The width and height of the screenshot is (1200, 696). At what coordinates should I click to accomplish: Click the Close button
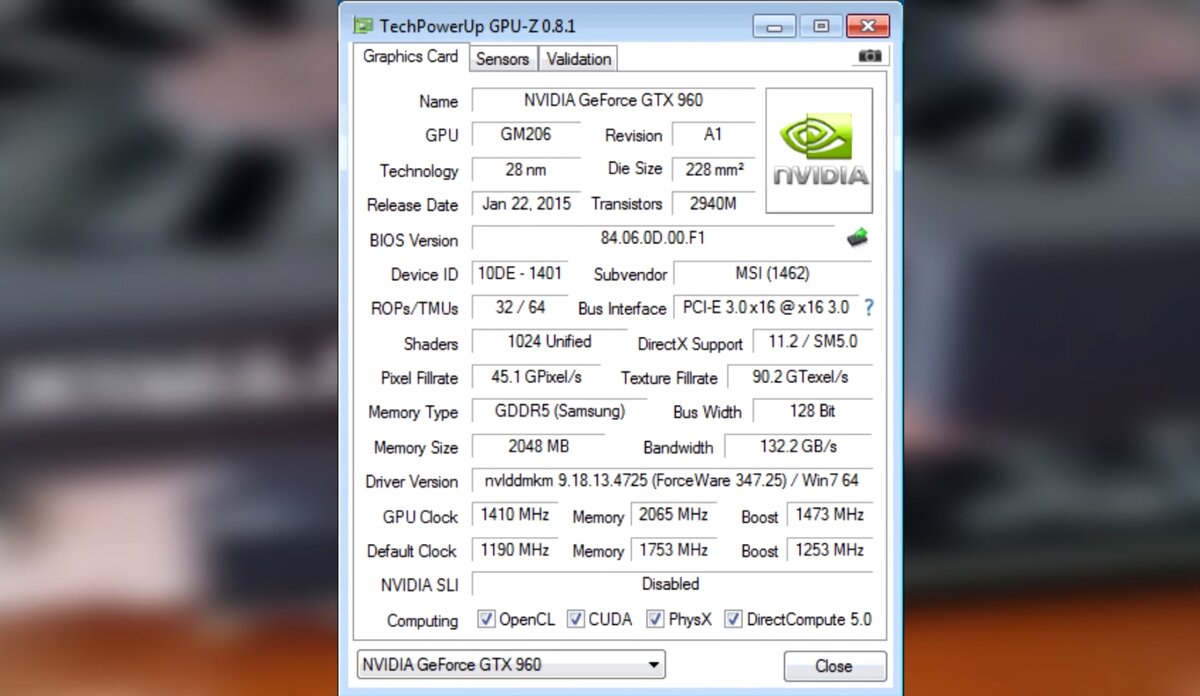(834, 666)
